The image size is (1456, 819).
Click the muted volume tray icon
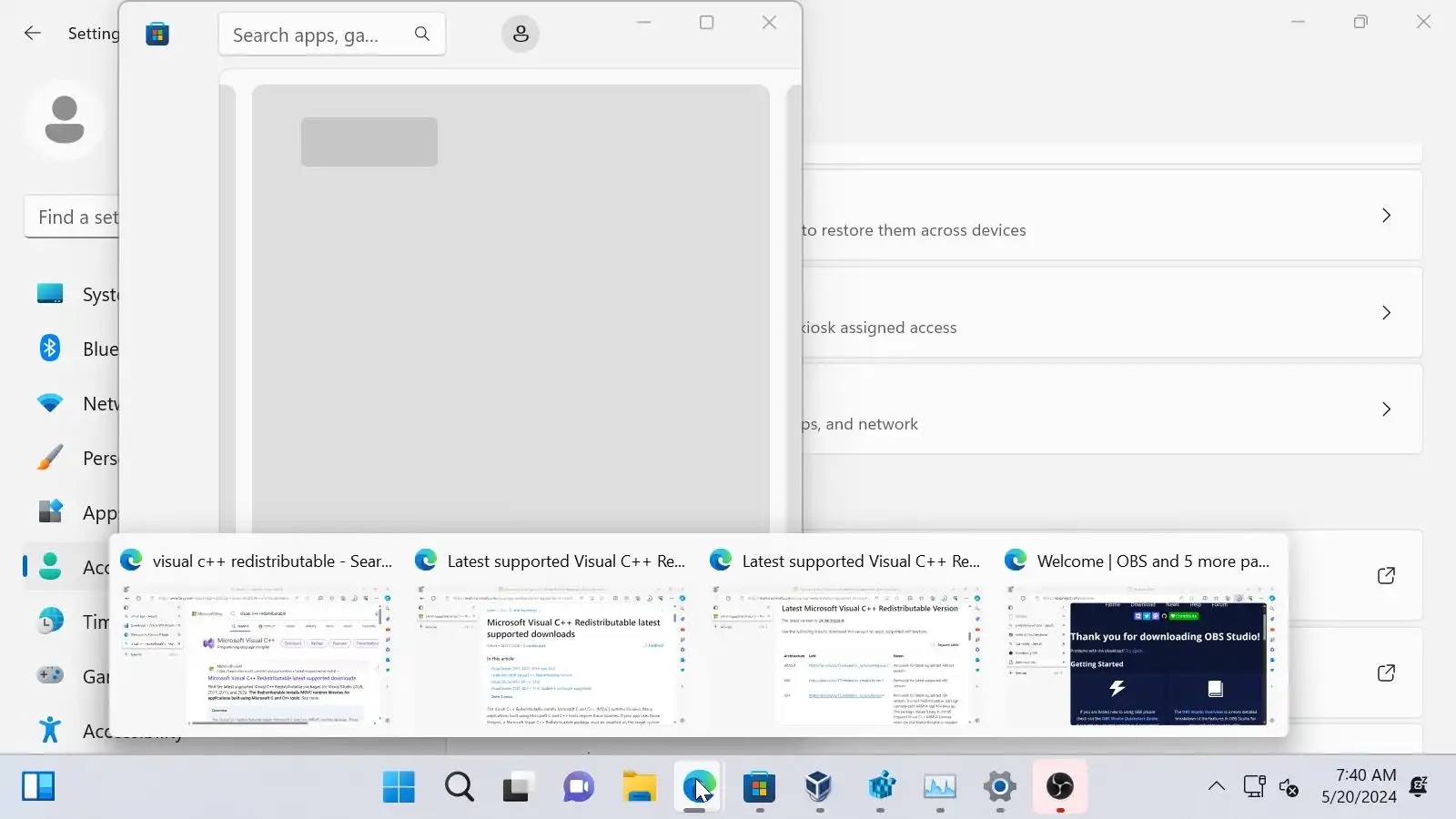pos(1289,787)
